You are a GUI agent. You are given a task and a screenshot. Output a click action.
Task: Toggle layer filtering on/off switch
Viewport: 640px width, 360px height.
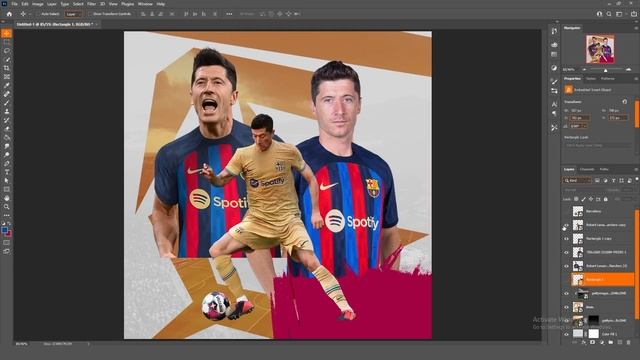click(637, 179)
